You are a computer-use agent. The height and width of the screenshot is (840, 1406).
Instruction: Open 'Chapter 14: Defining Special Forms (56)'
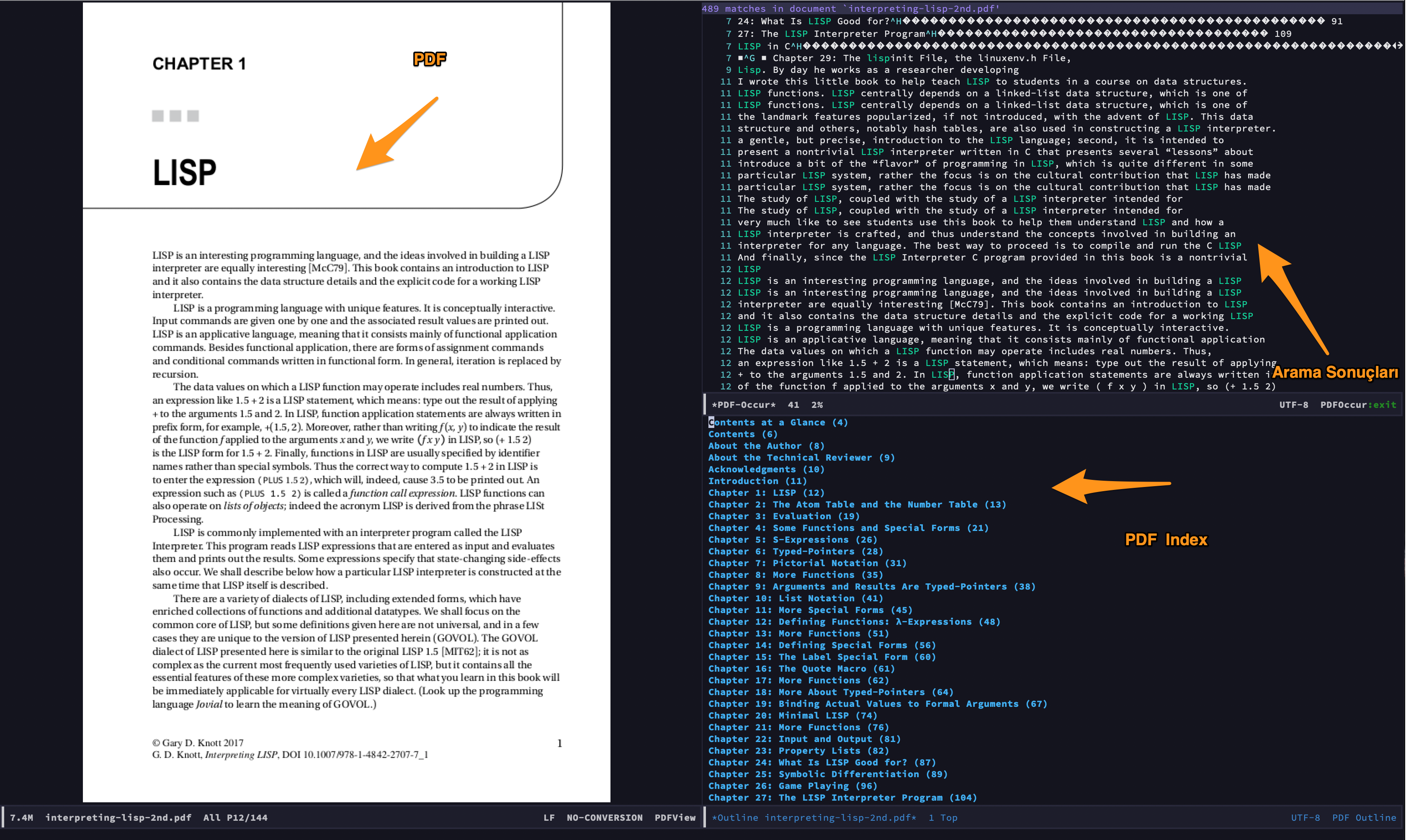(822, 645)
